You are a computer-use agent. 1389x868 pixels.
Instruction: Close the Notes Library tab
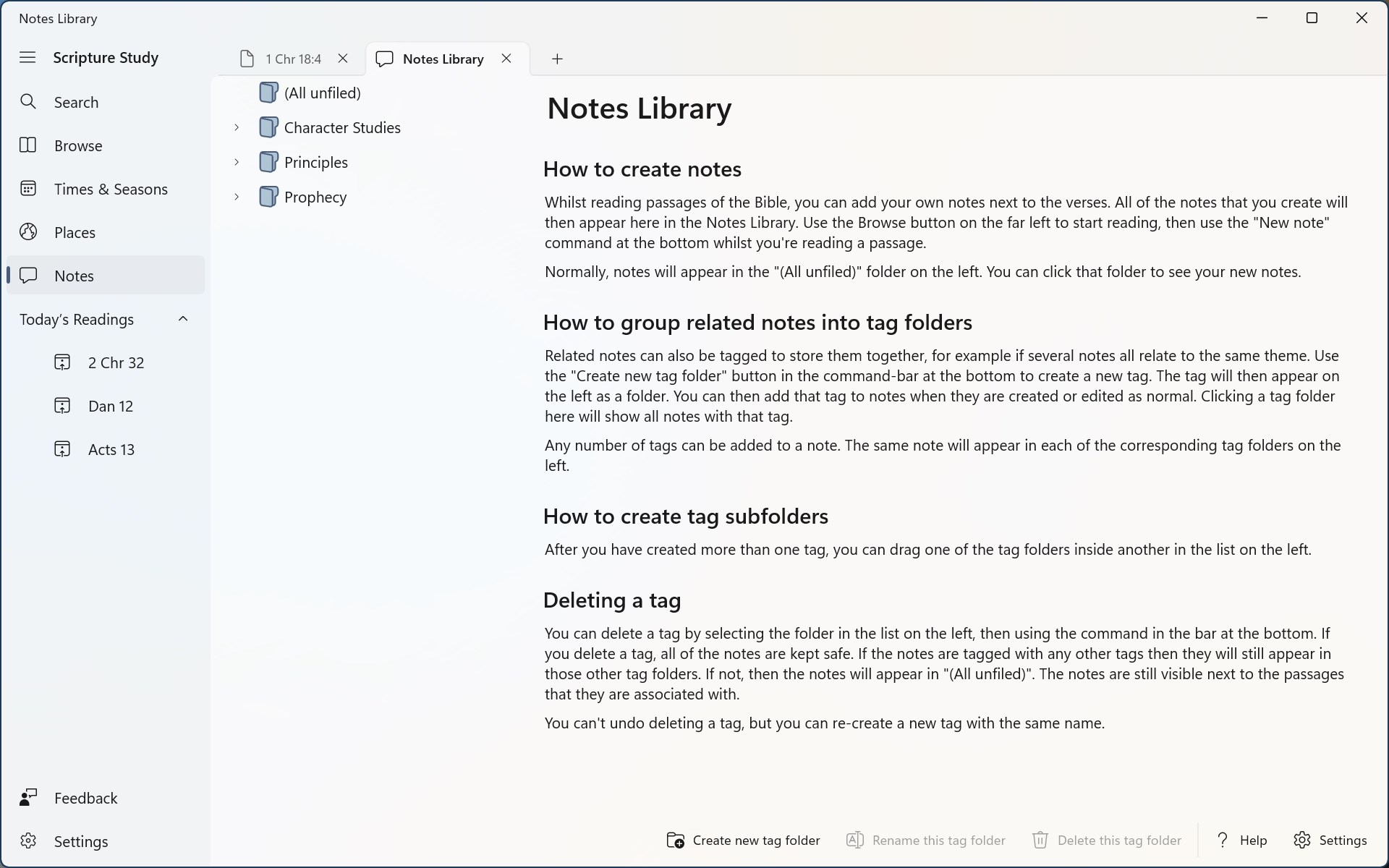506,59
